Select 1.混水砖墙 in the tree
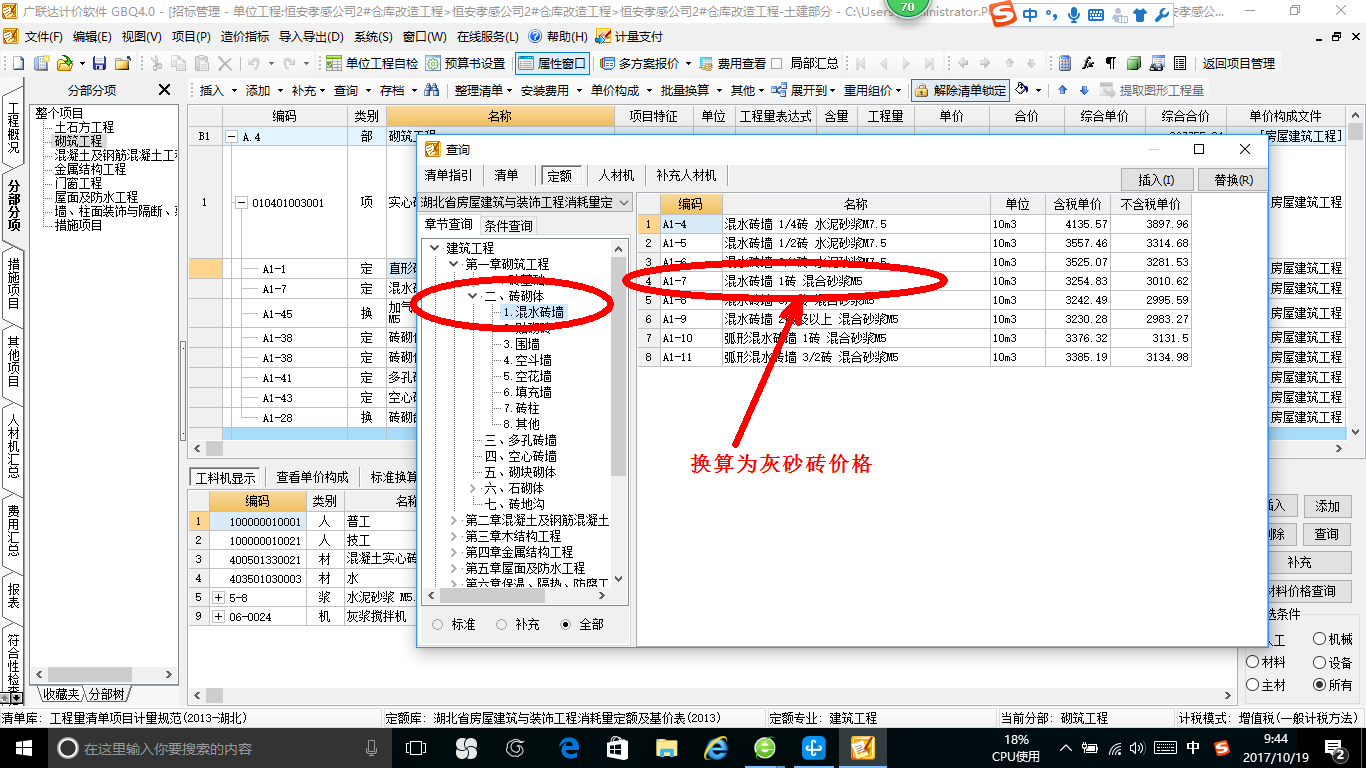The image size is (1366, 768). 532,312
